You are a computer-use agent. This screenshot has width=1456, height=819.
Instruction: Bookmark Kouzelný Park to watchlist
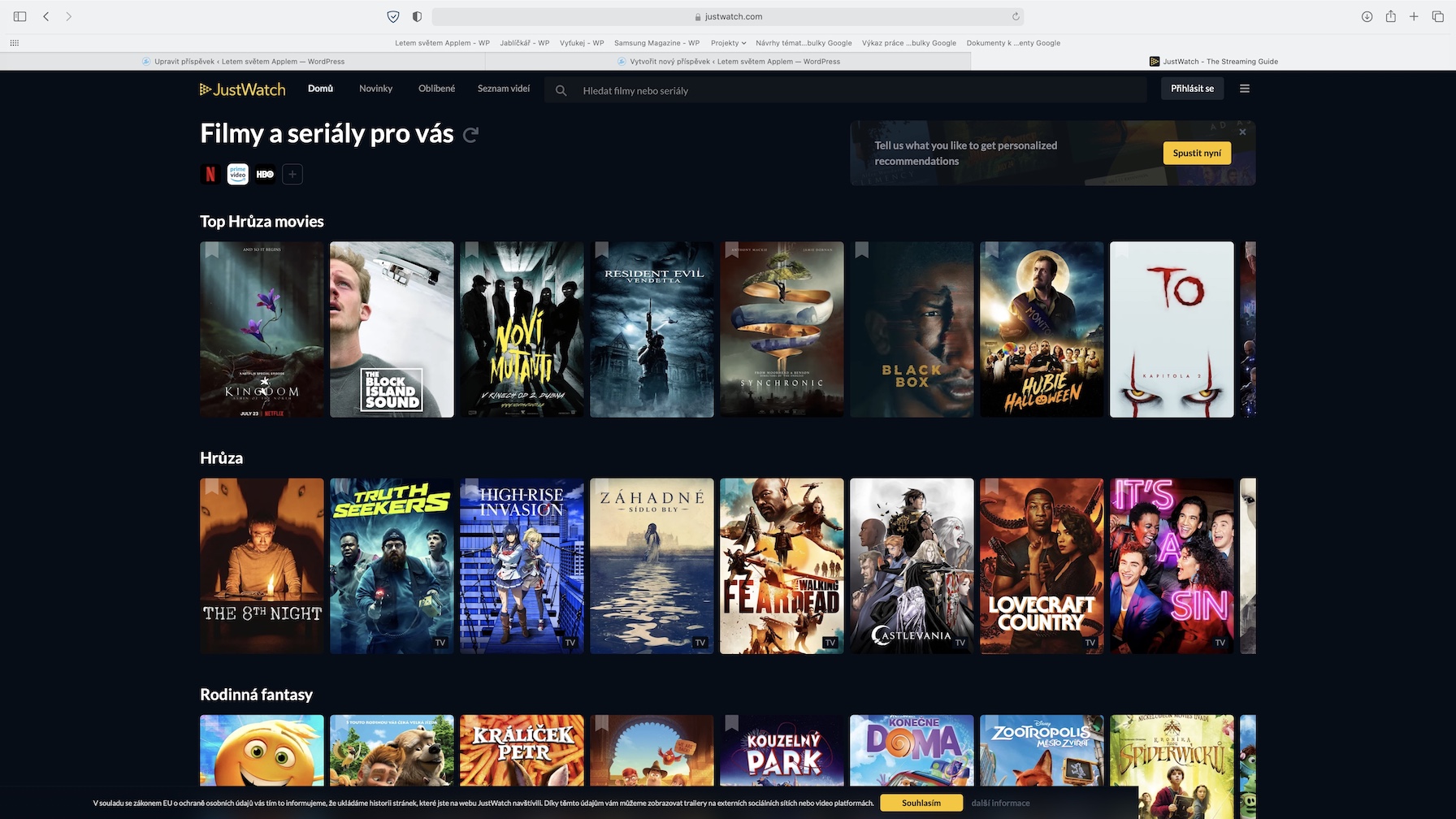pyautogui.click(x=732, y=723)
